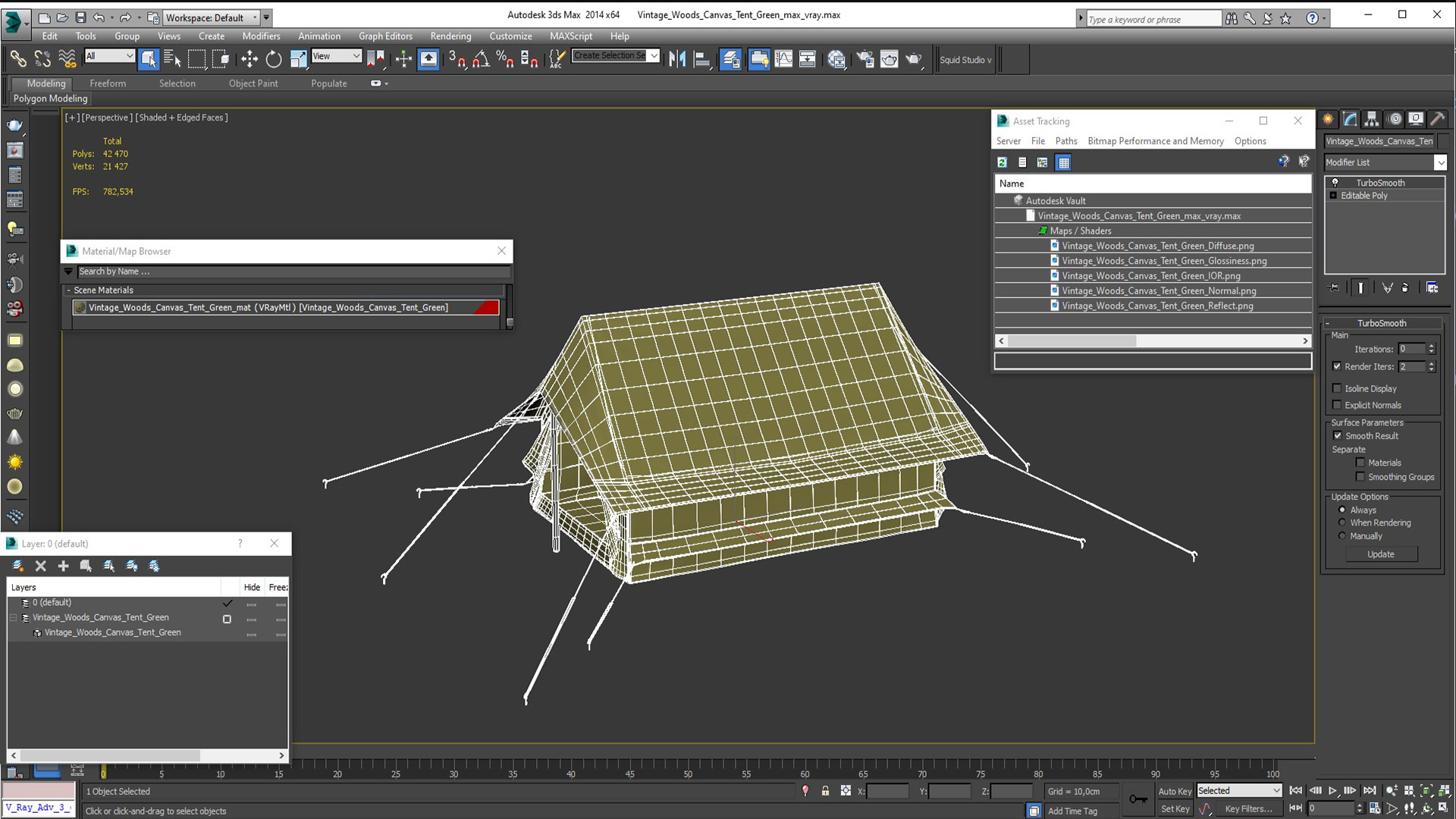Select Always update option

click(x=1342, y=510)
